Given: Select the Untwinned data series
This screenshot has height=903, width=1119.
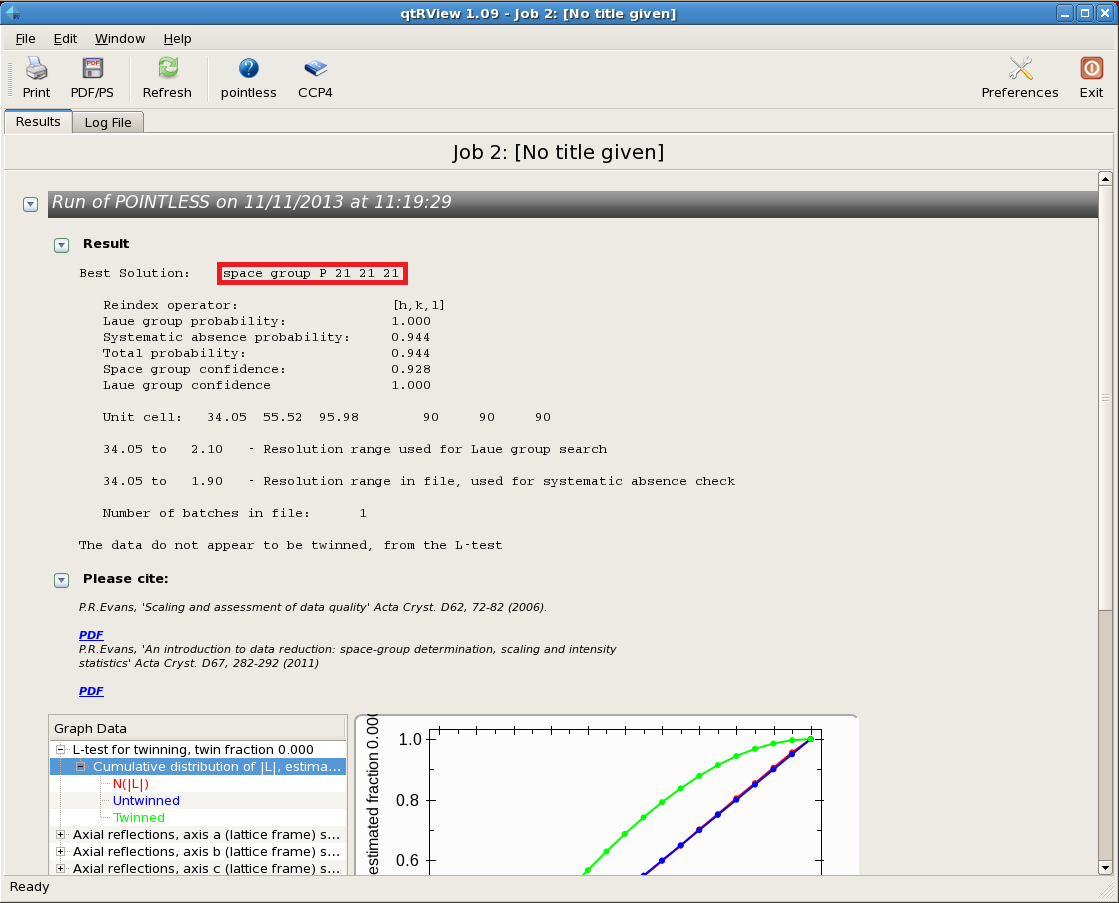Looking at the screenshot, I should tap(146, 801).
